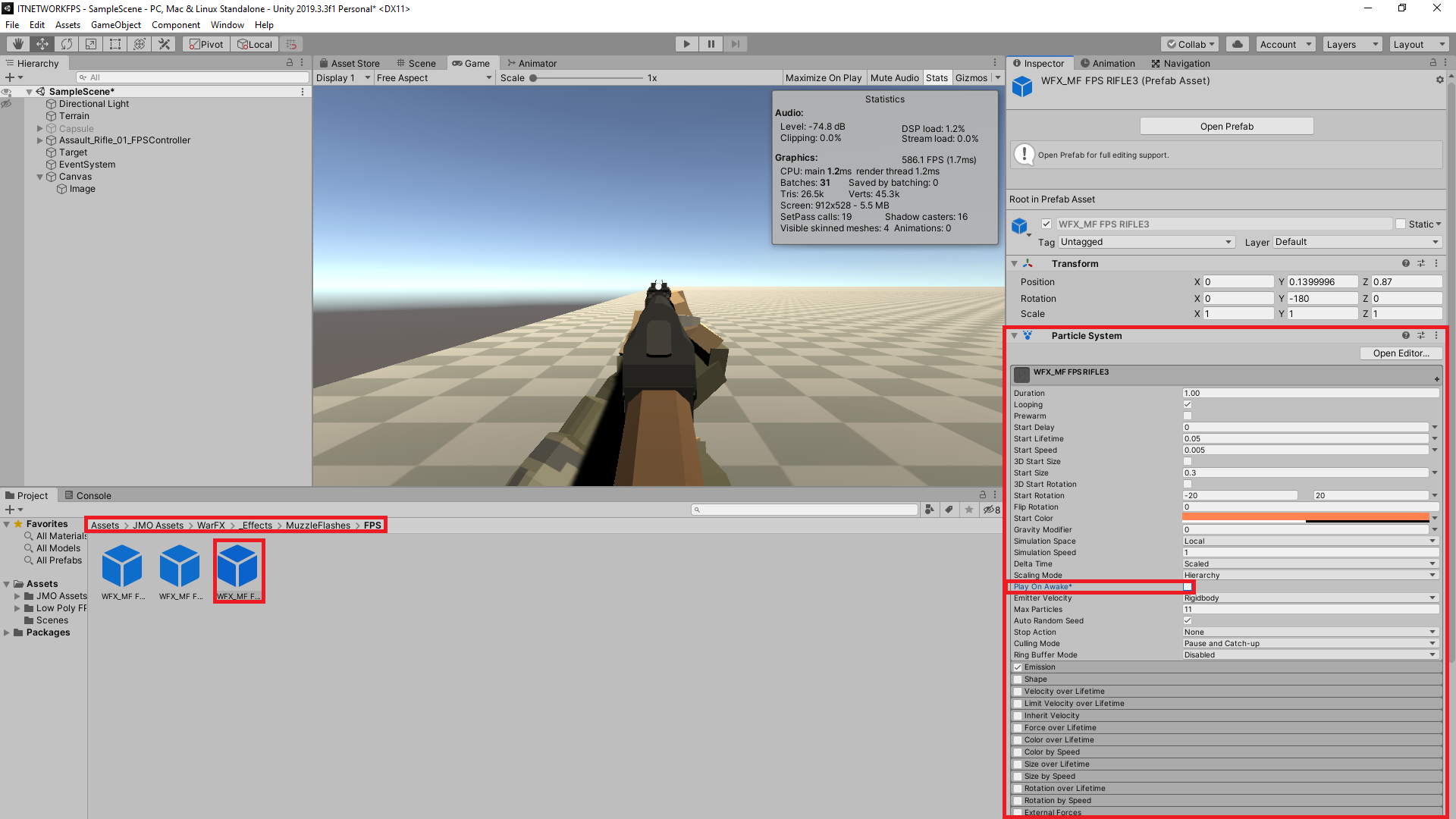The height and width of the screenshot is (819, 1456).
Task: Switch to the Scene tab
Action: tap(418, 63)
